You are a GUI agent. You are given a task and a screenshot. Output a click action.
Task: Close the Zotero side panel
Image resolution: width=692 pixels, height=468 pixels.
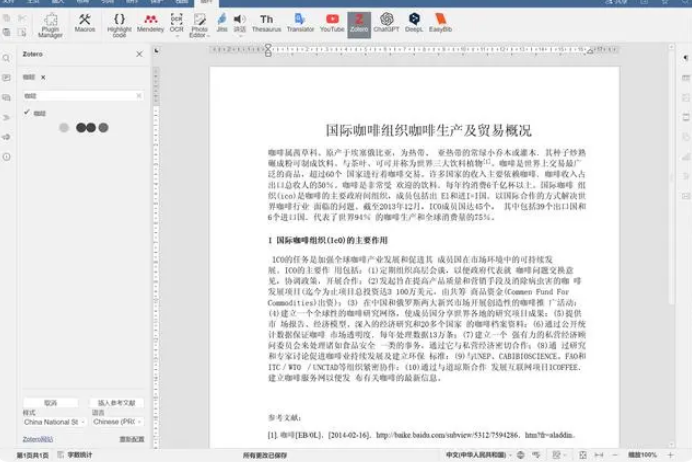point(139,54)
